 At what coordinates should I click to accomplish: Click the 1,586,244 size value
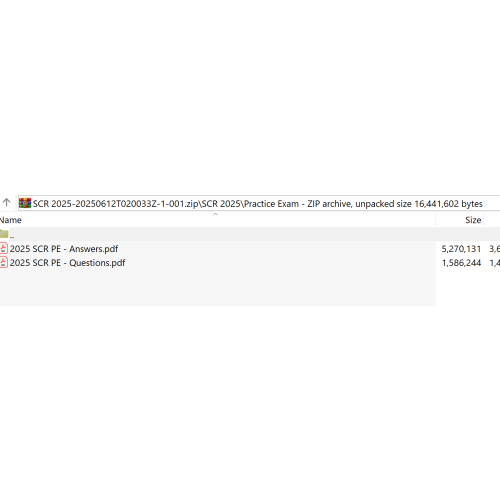pyautogui.click(x=461, y=263)
